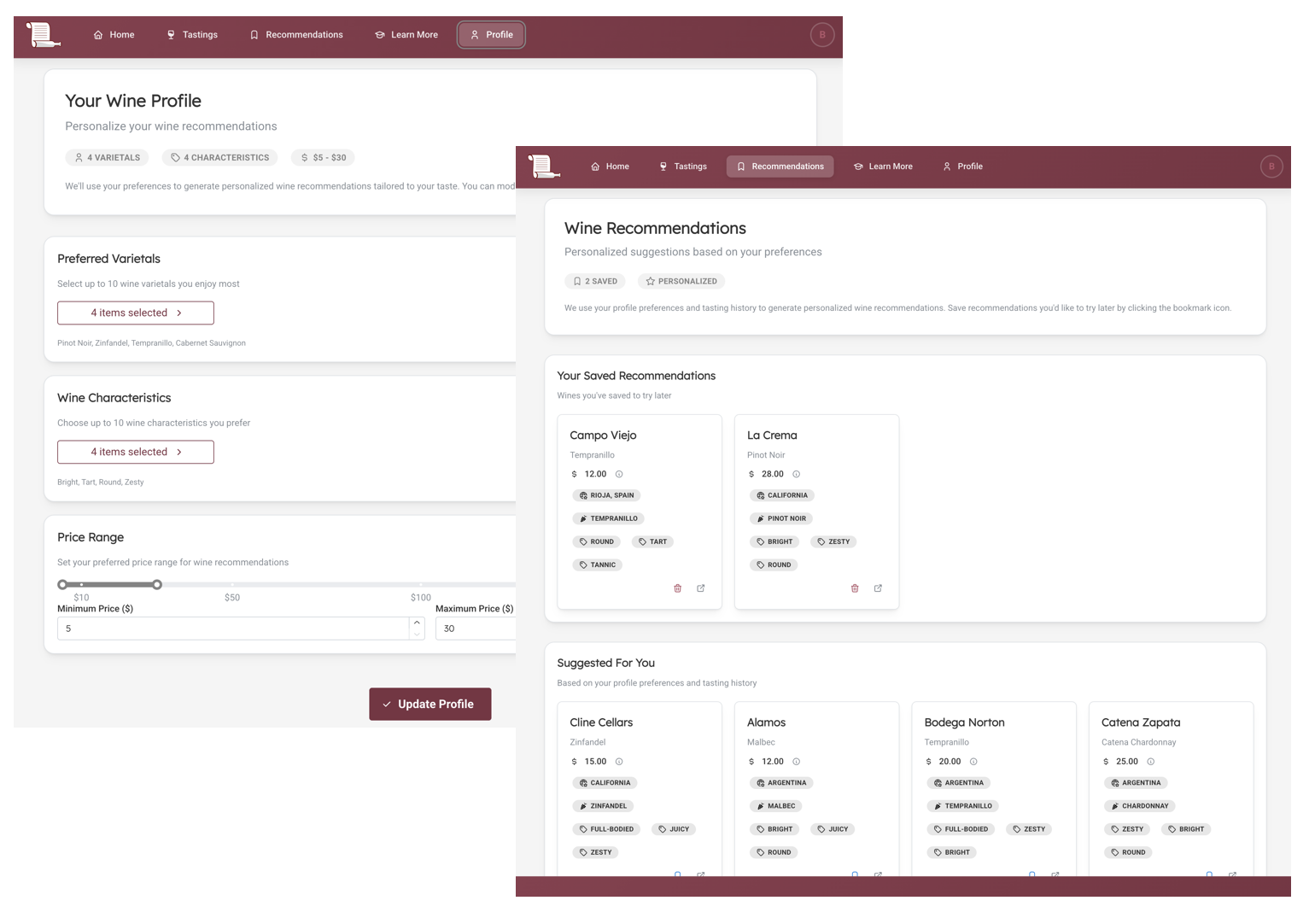Image resolution: width=1309 pixels, height=924 pixels.
Task: Go to Home in Recommendations window
Action: (610, 167)
